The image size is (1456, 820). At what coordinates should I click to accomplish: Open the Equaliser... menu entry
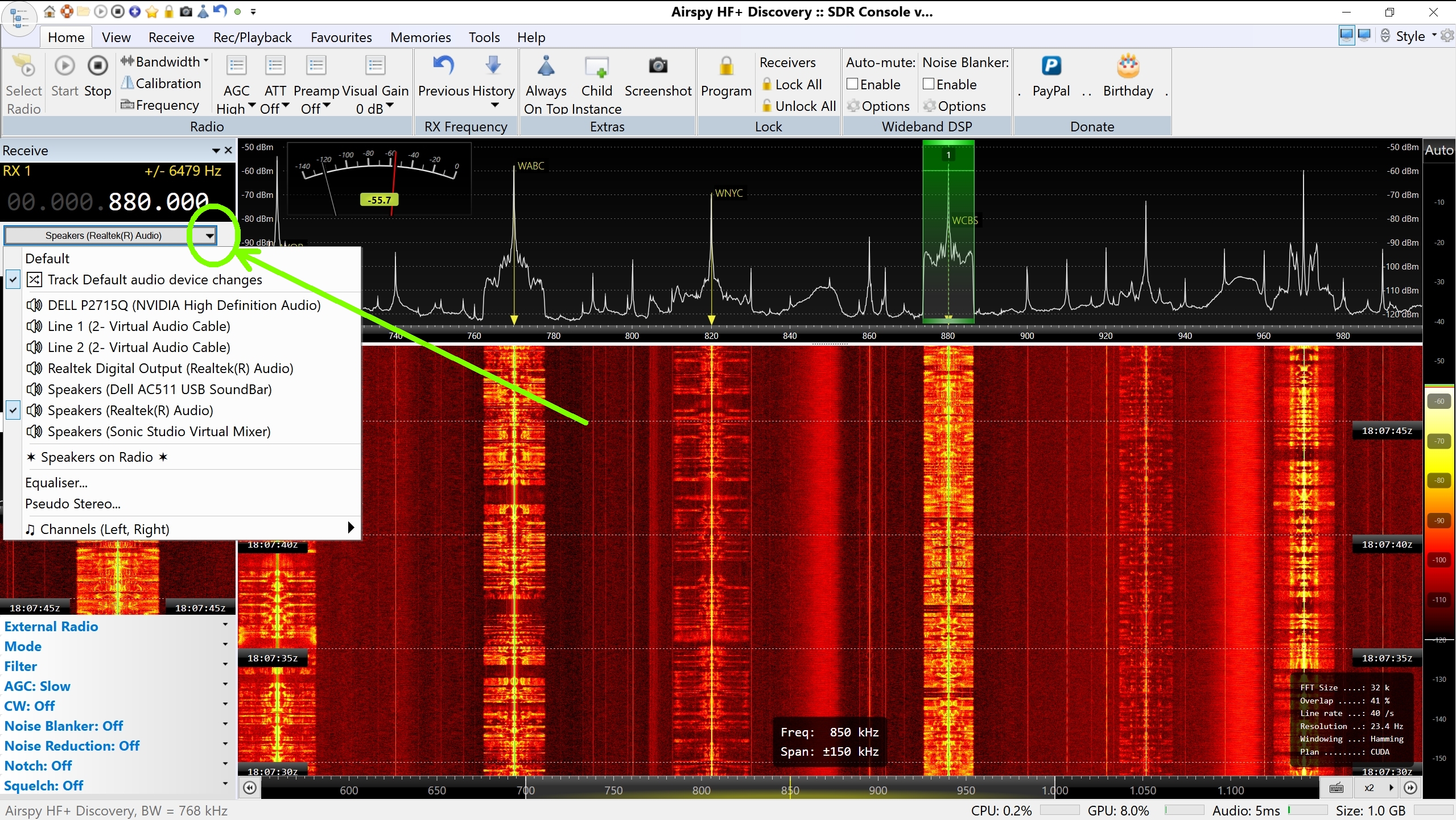[56, 483]
